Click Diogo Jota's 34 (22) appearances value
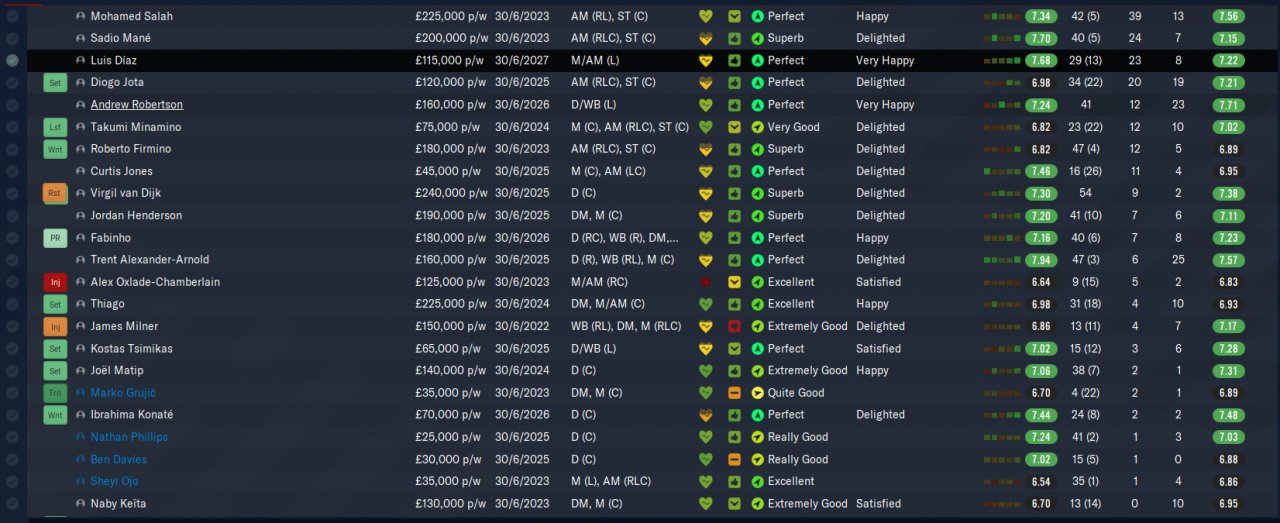The image size is (1280, 523). [x=1085, y=83]
